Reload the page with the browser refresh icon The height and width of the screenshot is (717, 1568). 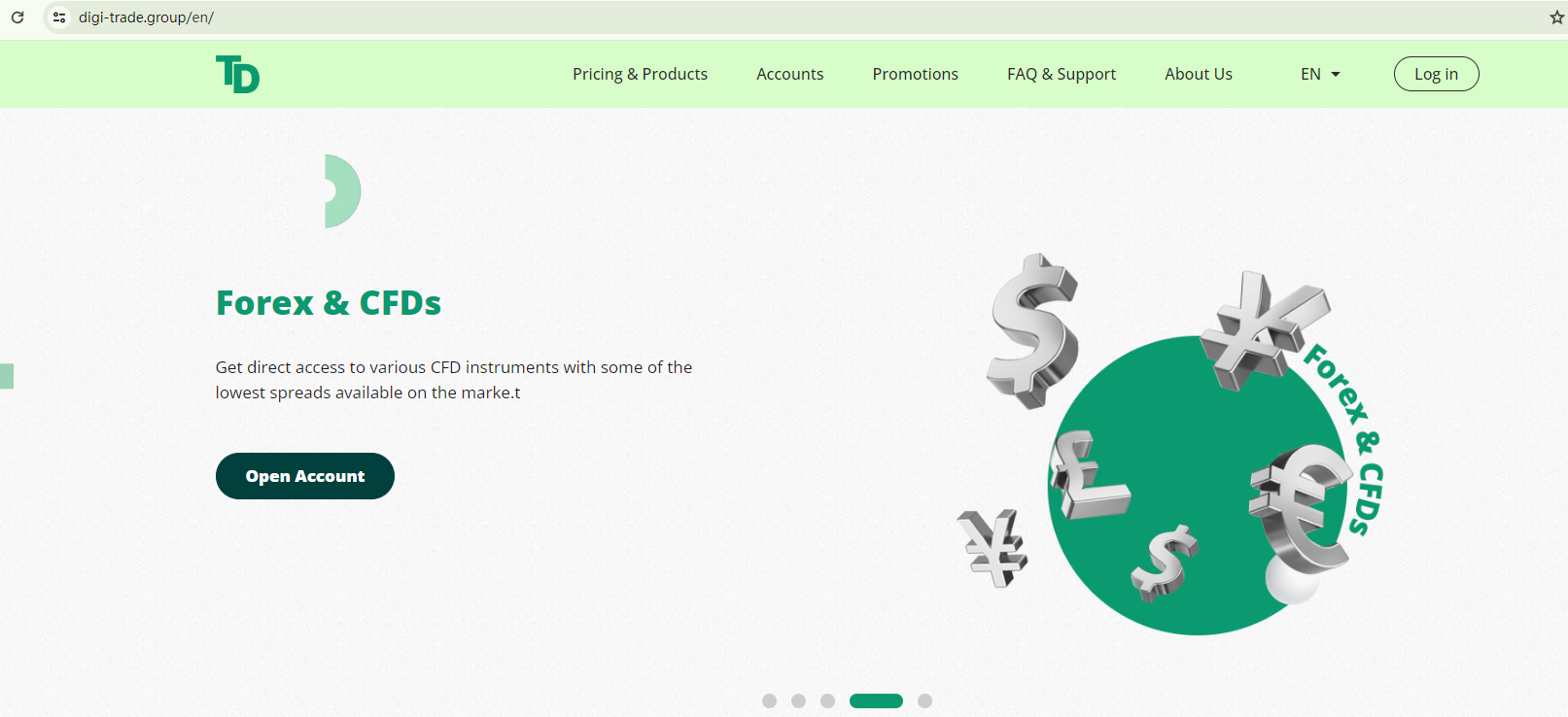pyautogui.click(x=17, y=17)
